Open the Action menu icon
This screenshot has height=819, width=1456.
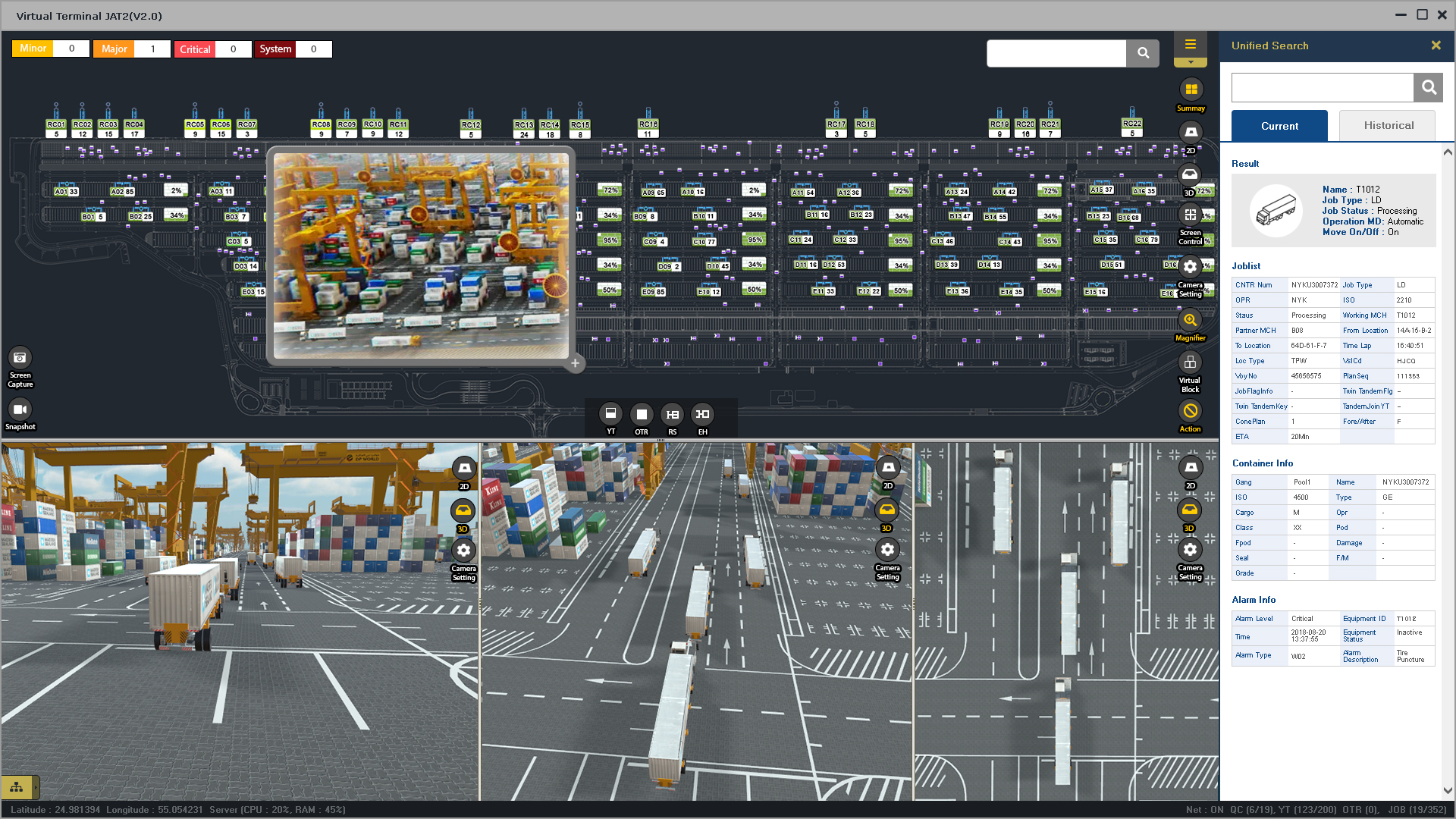click(x=1190, y=412)
